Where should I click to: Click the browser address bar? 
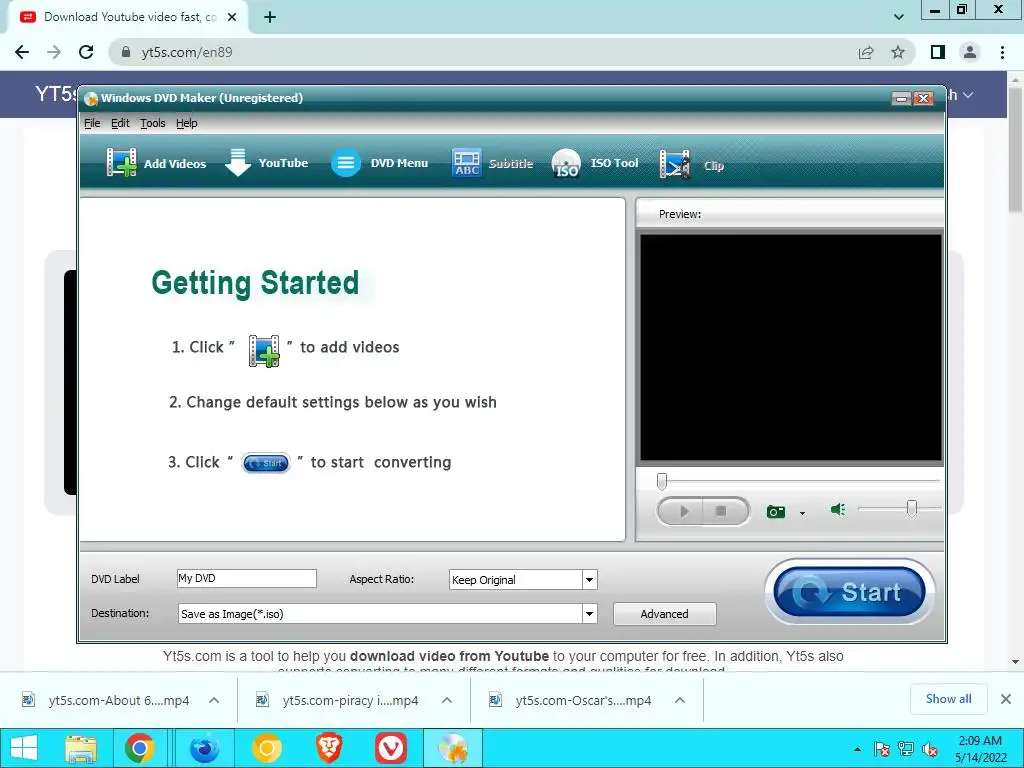point(483,52)
